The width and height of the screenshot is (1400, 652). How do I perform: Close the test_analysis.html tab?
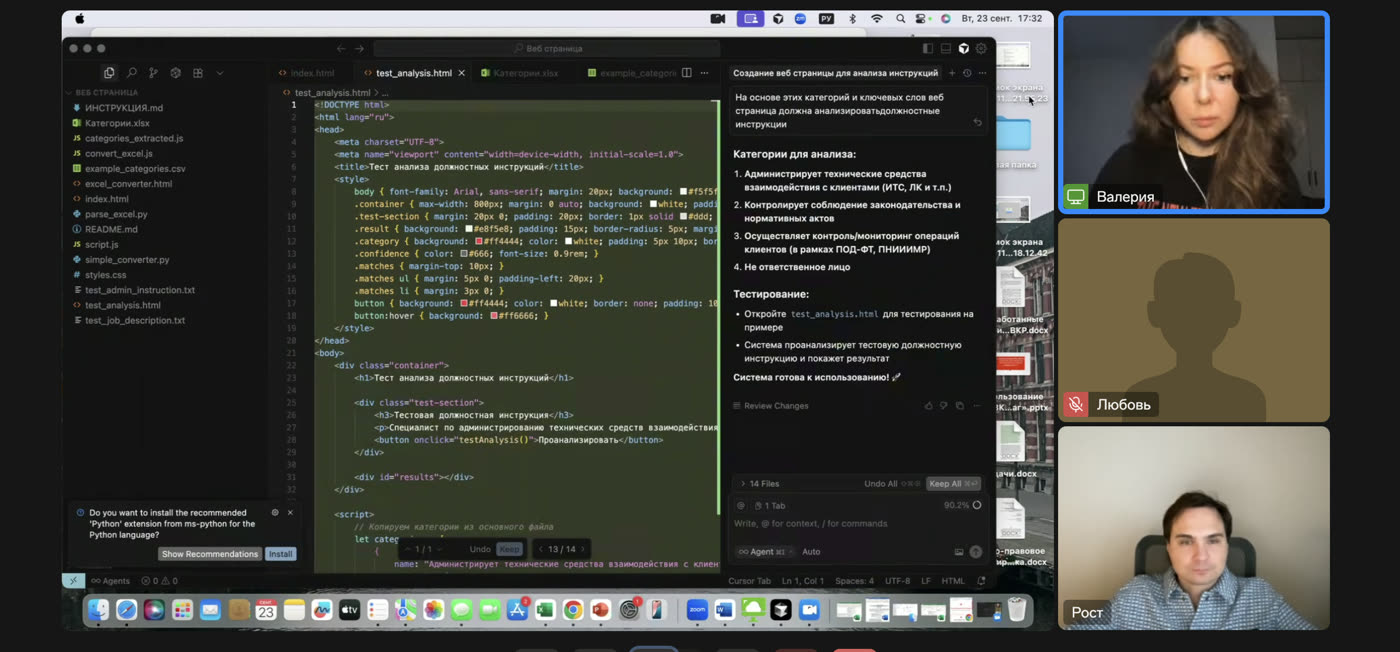point(460,73)
